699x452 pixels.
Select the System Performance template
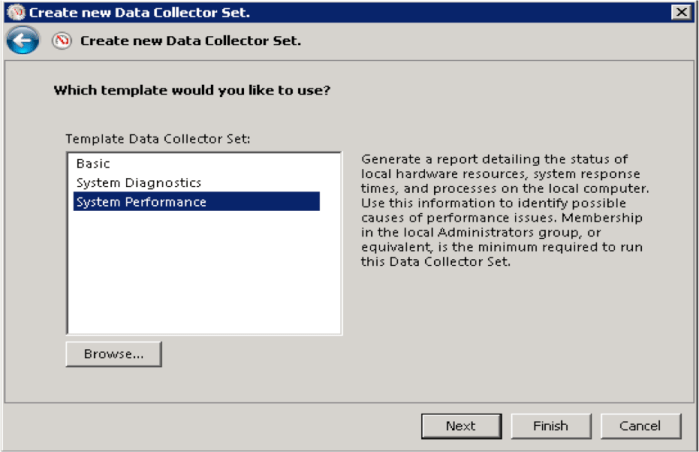tap(196, 201)
